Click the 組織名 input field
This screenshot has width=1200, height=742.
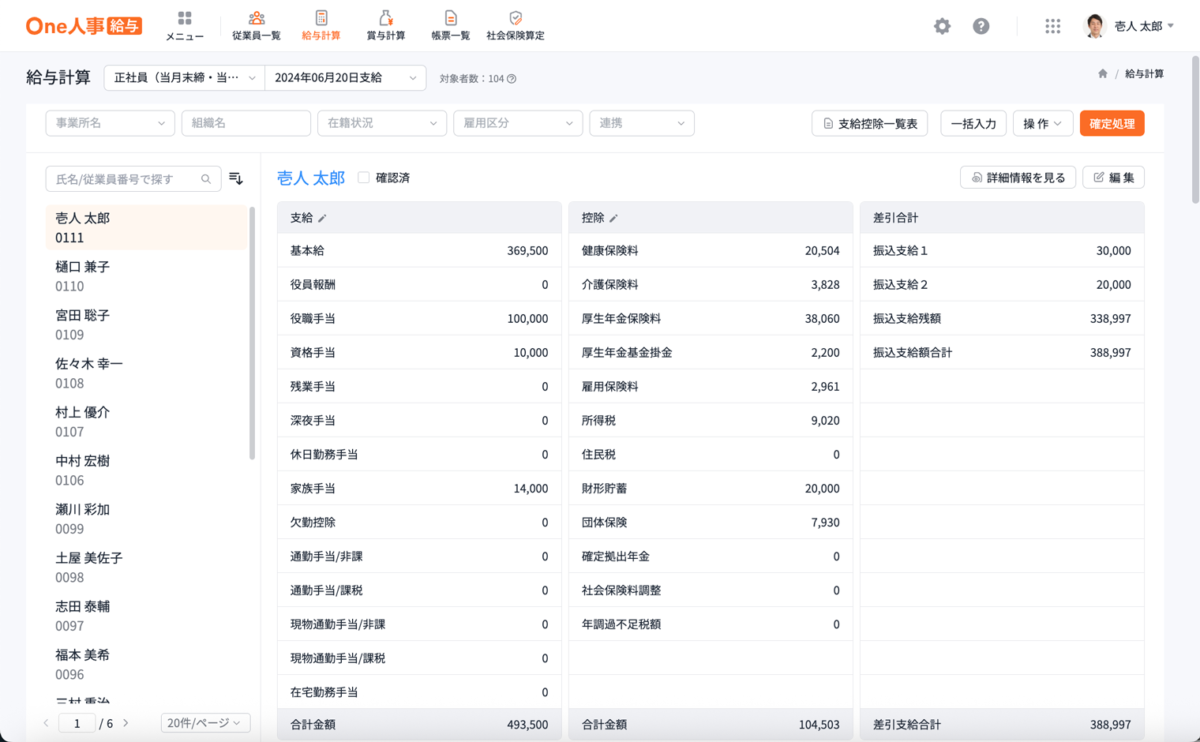pos(246,123)
